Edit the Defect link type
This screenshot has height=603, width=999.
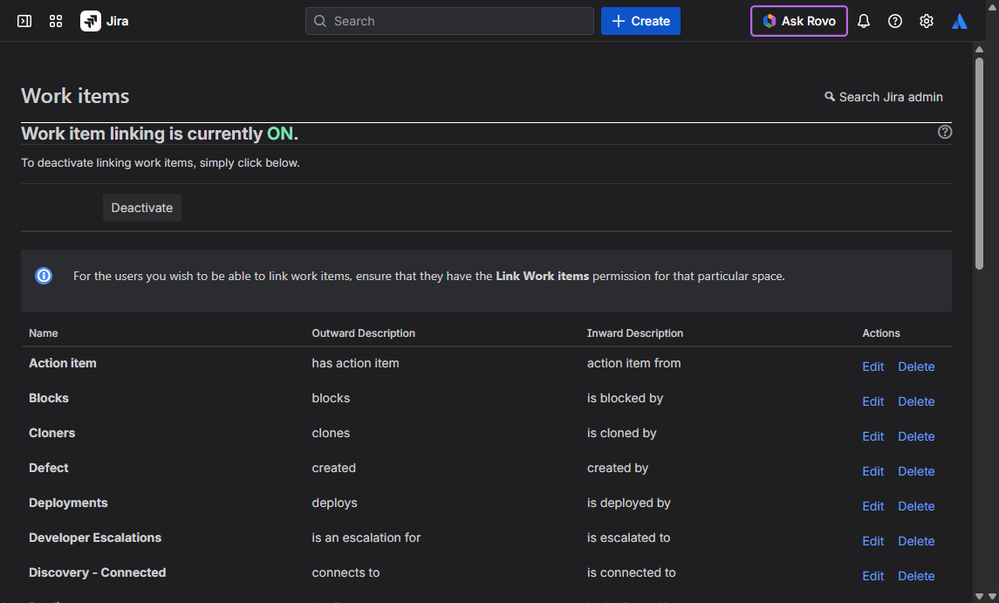873,471
